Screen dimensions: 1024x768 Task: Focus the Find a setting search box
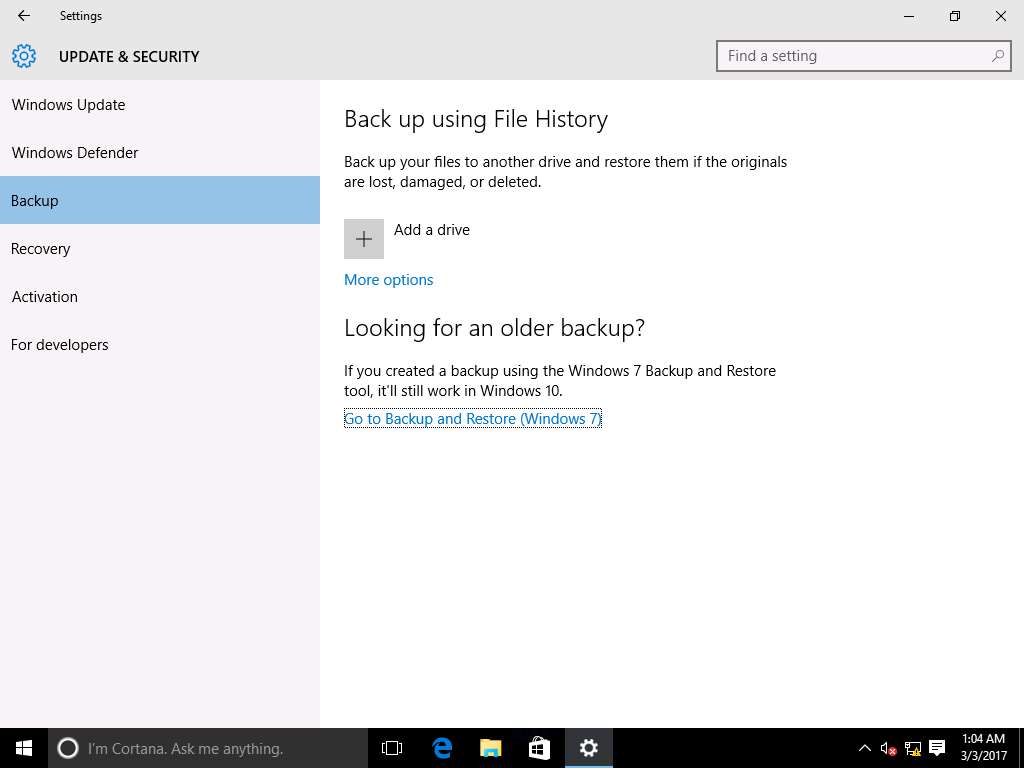coord(863,56)
